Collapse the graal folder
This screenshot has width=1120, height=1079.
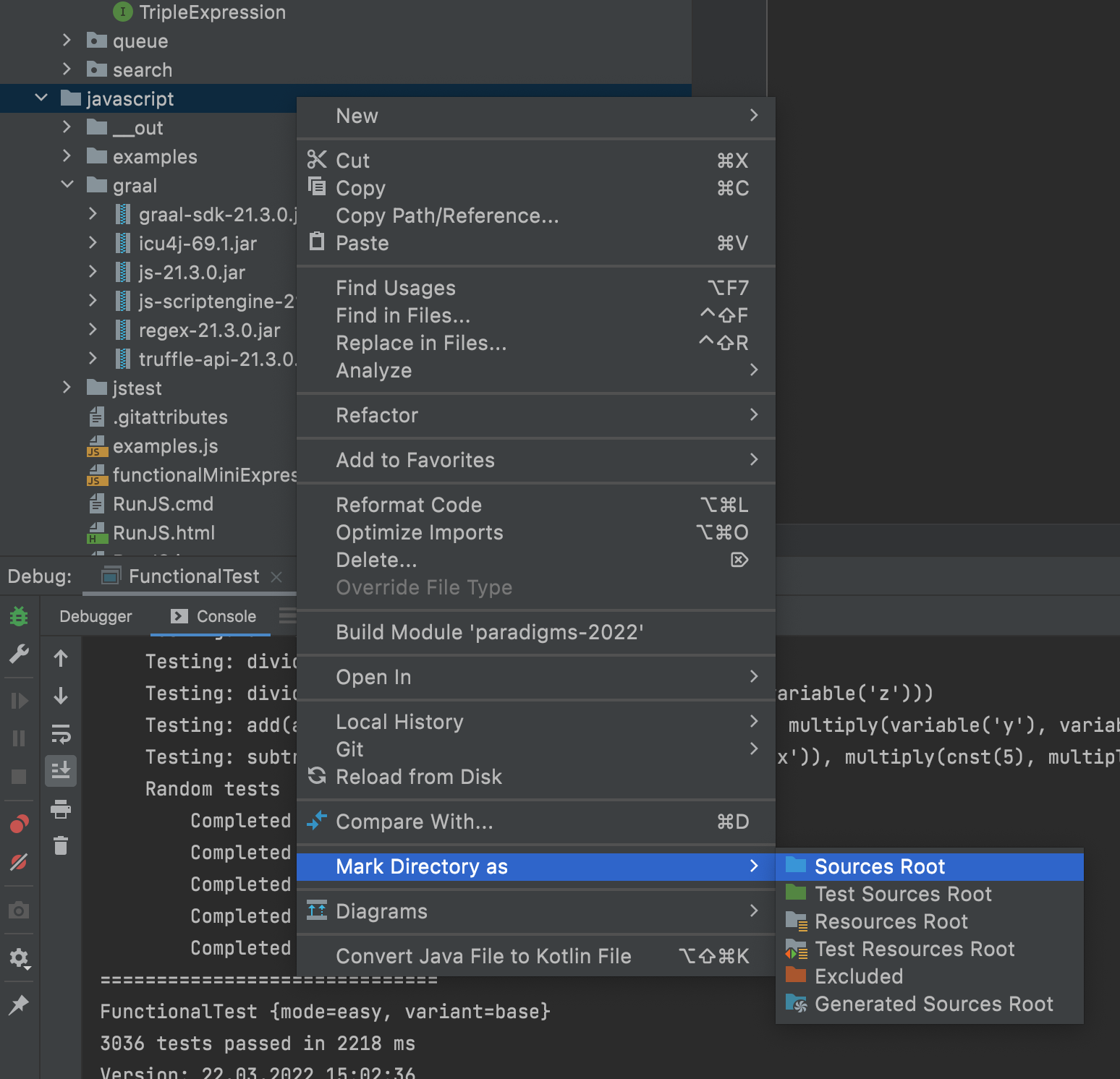67,184
